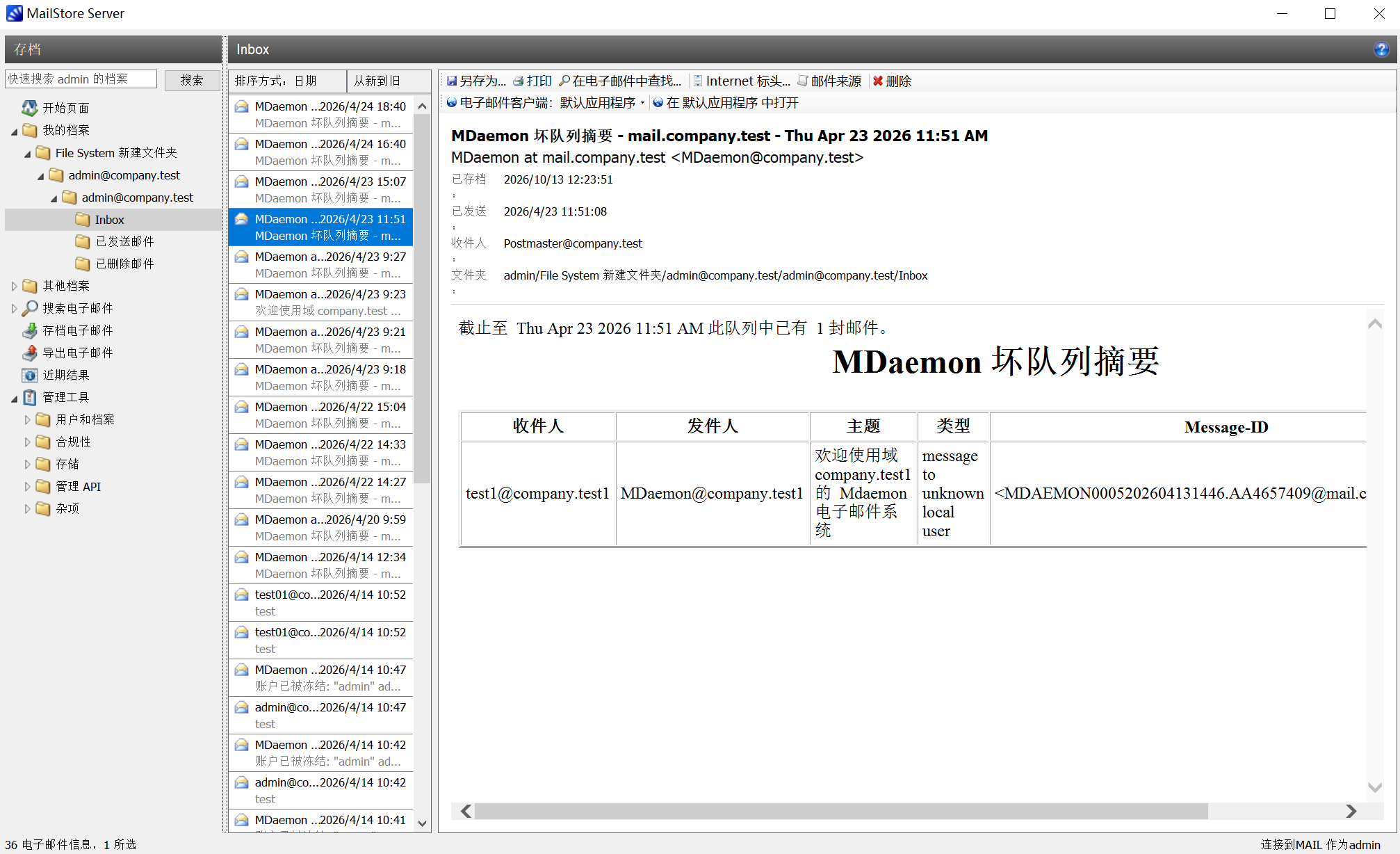This screenshot has width=1400, height=854.
Task: Click the email list vertical scrollbar thumb
Action: coord(422,299)
